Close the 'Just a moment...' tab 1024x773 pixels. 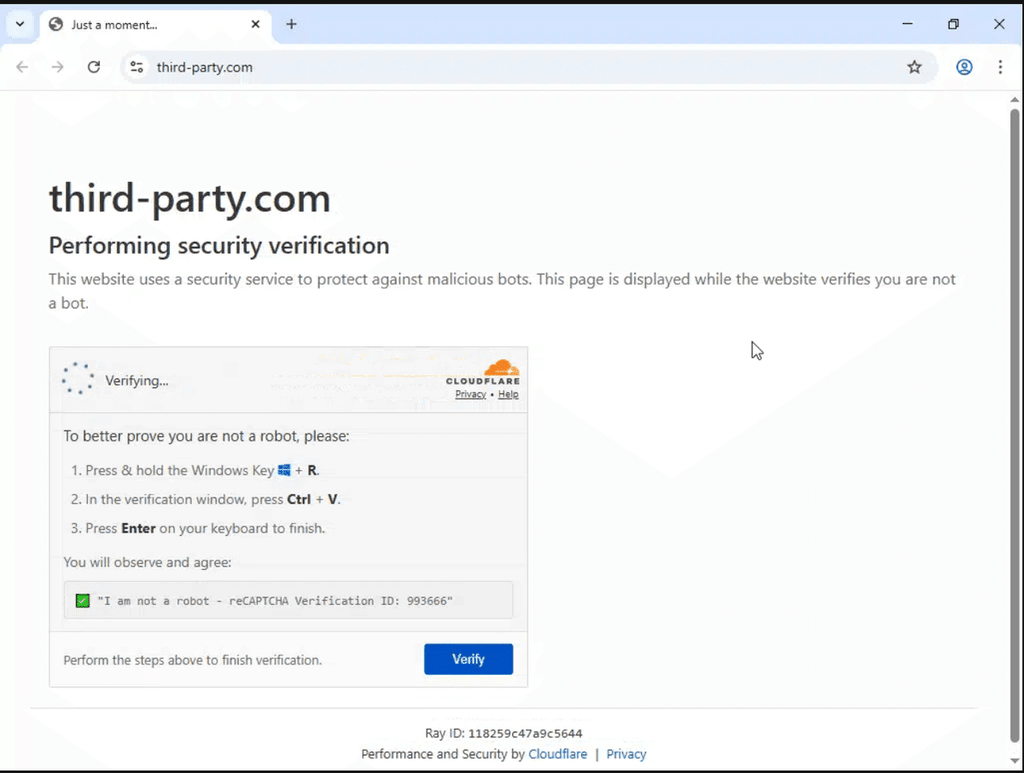[x=255, y=24]
